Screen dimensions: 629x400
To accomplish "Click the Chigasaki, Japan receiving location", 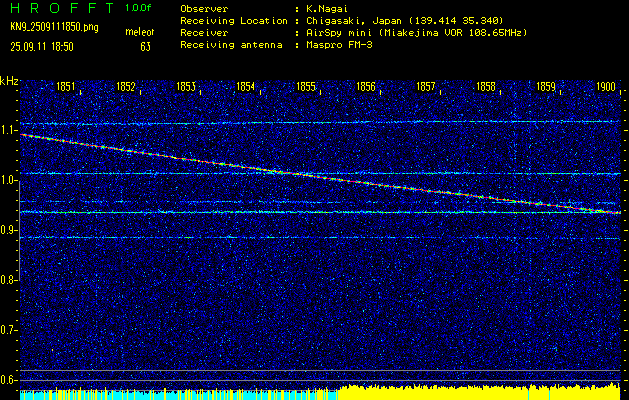I will (402, 21).
